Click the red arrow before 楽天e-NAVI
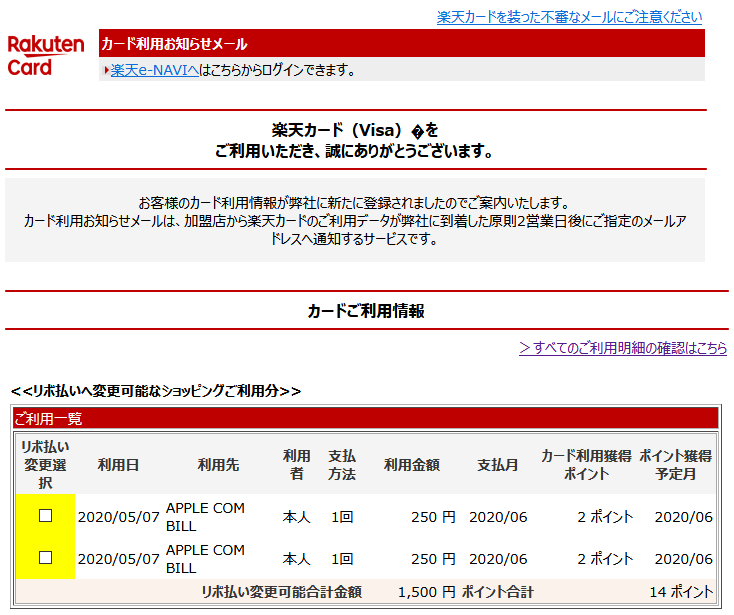 107,70
